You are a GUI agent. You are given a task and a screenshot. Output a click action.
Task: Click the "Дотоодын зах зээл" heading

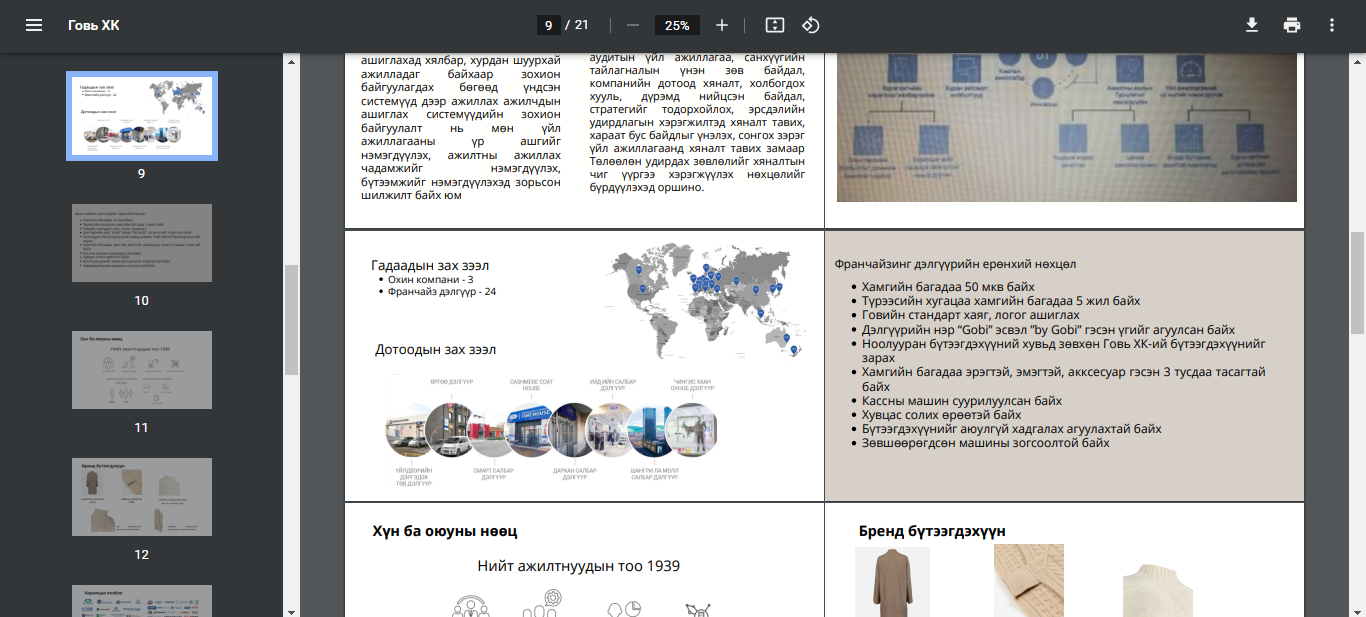(435, 349)
